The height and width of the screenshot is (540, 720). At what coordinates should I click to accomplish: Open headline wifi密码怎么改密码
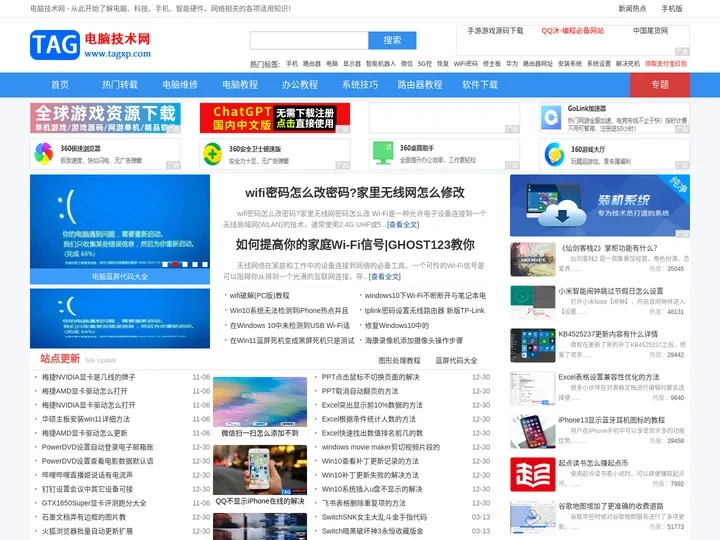coord(355,192)
